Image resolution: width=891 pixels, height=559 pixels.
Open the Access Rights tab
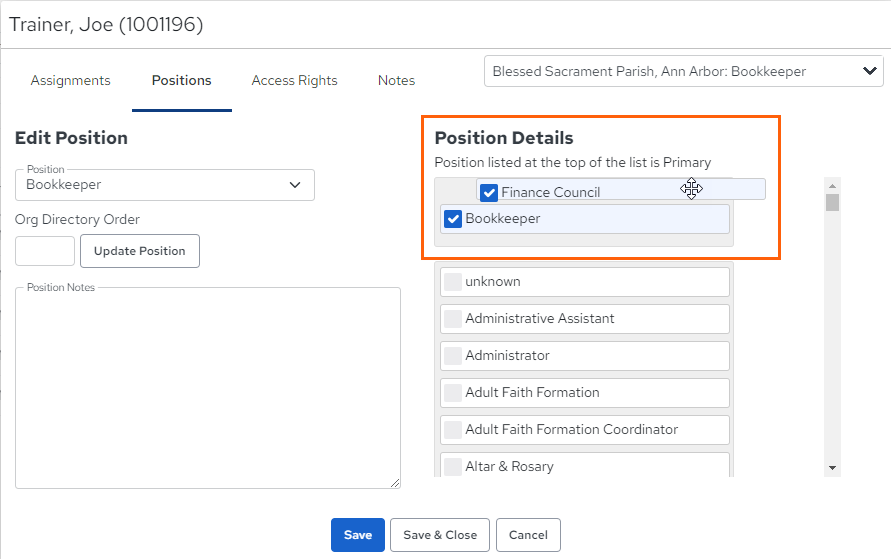(x=294, y=81)
